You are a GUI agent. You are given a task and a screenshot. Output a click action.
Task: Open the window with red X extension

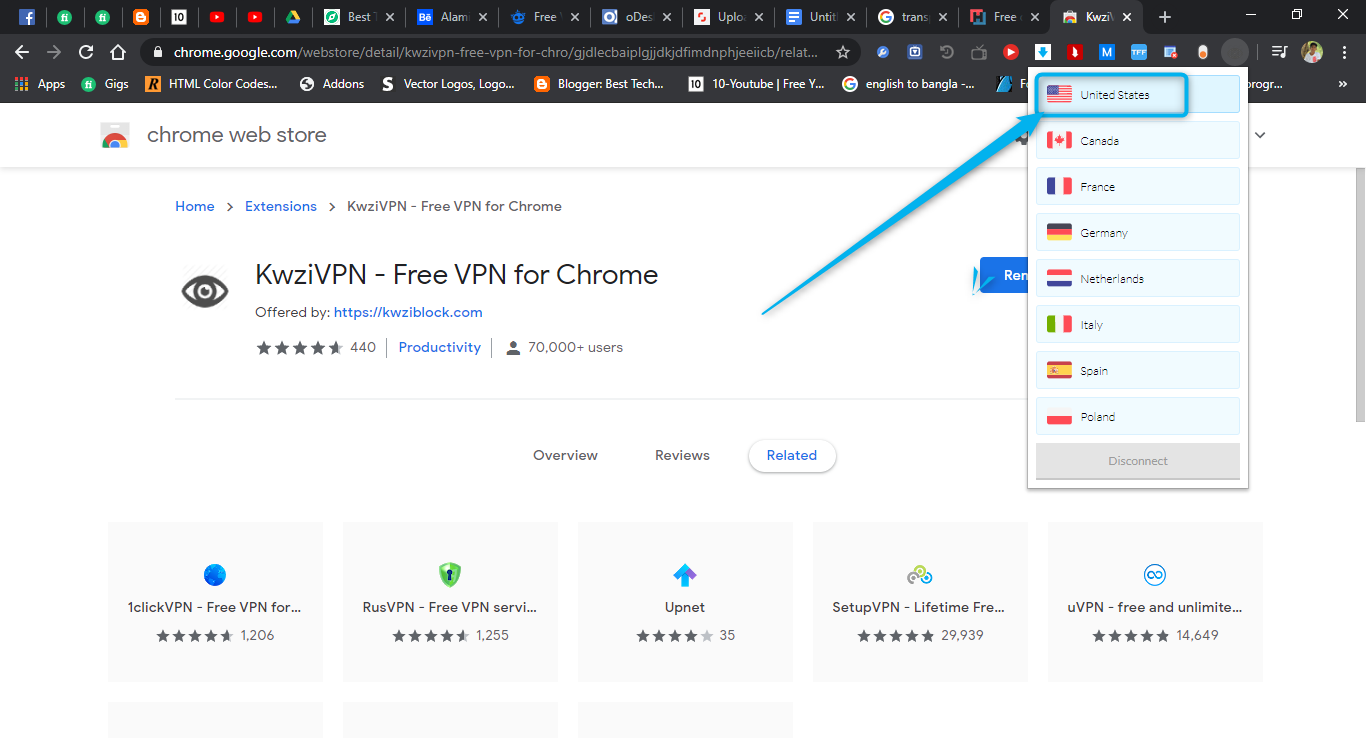(1171, 52)
